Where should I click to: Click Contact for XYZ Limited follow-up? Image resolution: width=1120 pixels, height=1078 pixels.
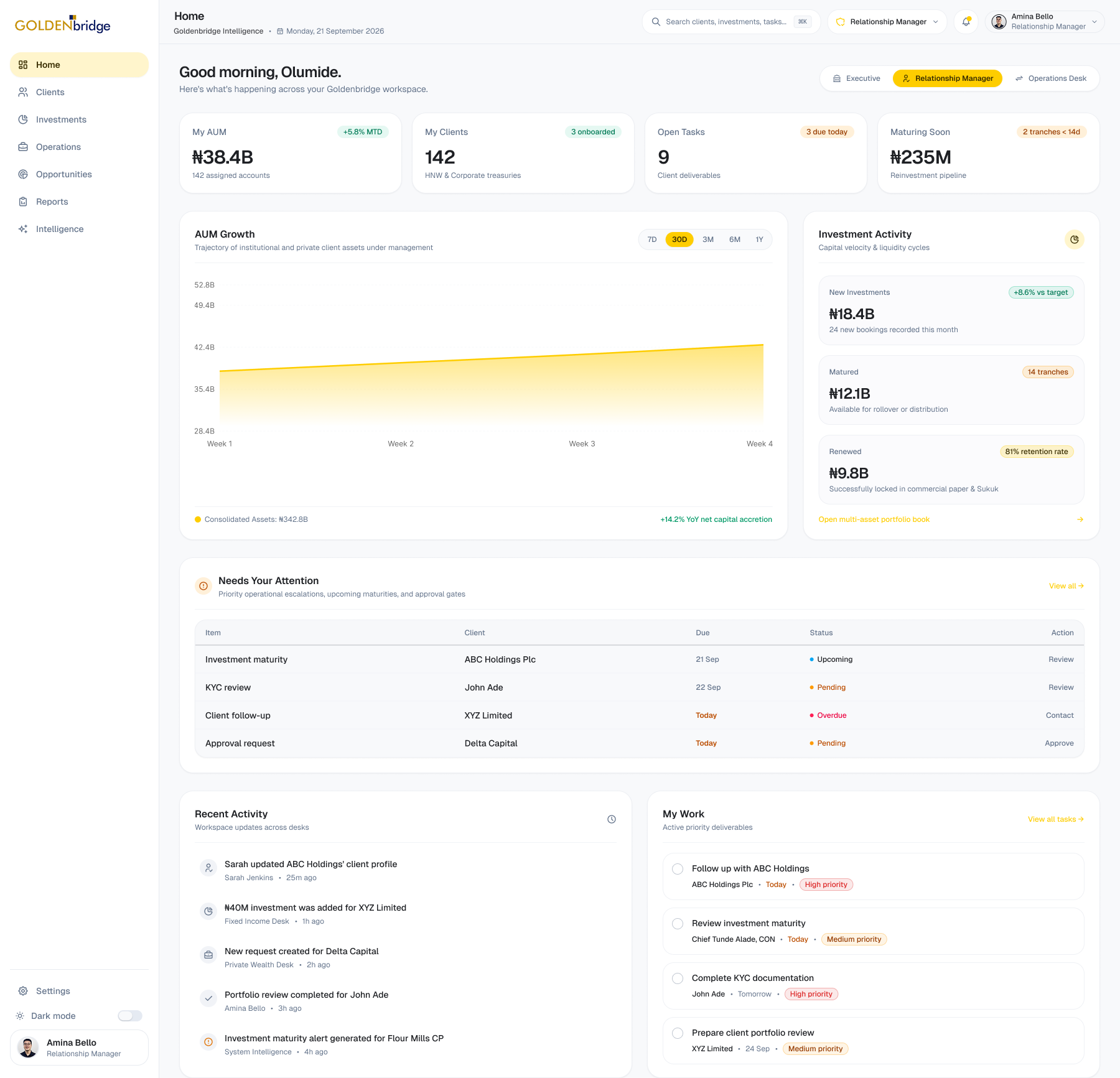pos(1060,715)
